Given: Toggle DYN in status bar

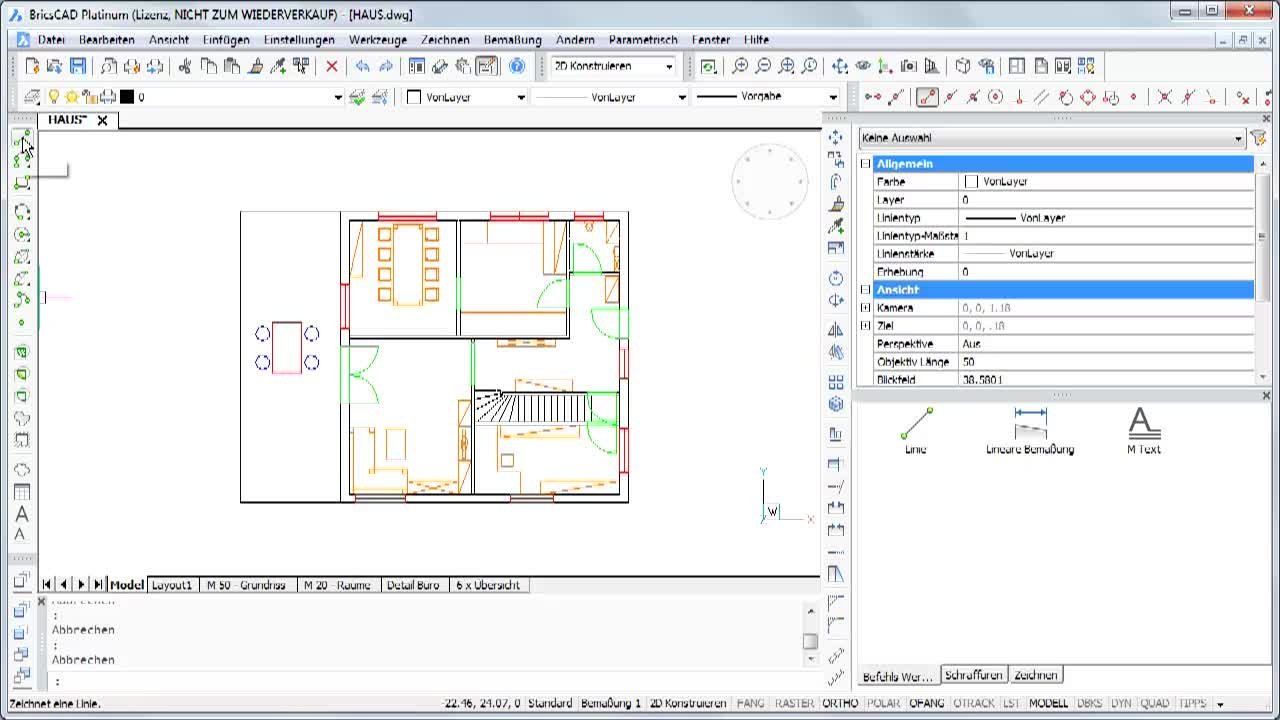Looking at the screenshot, I should pyautogui.click(x=1120, y=704).
